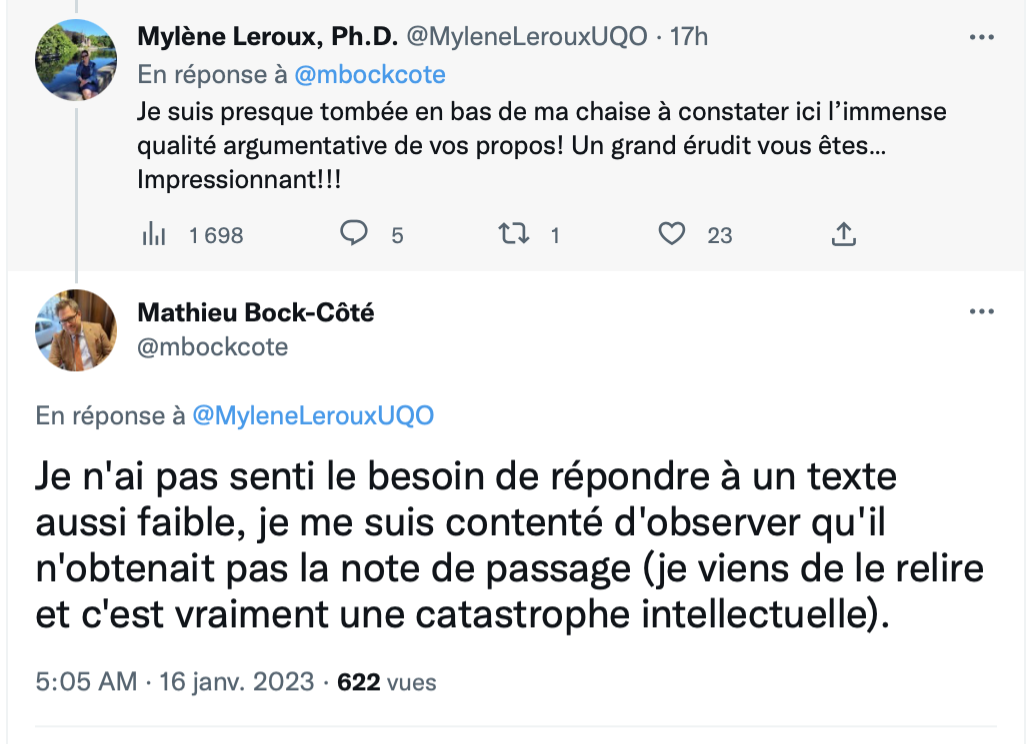Image resolution: width=1034 pixels, height=744 pixels.
Task: View the 622 vues count
Action: (386, 682)
